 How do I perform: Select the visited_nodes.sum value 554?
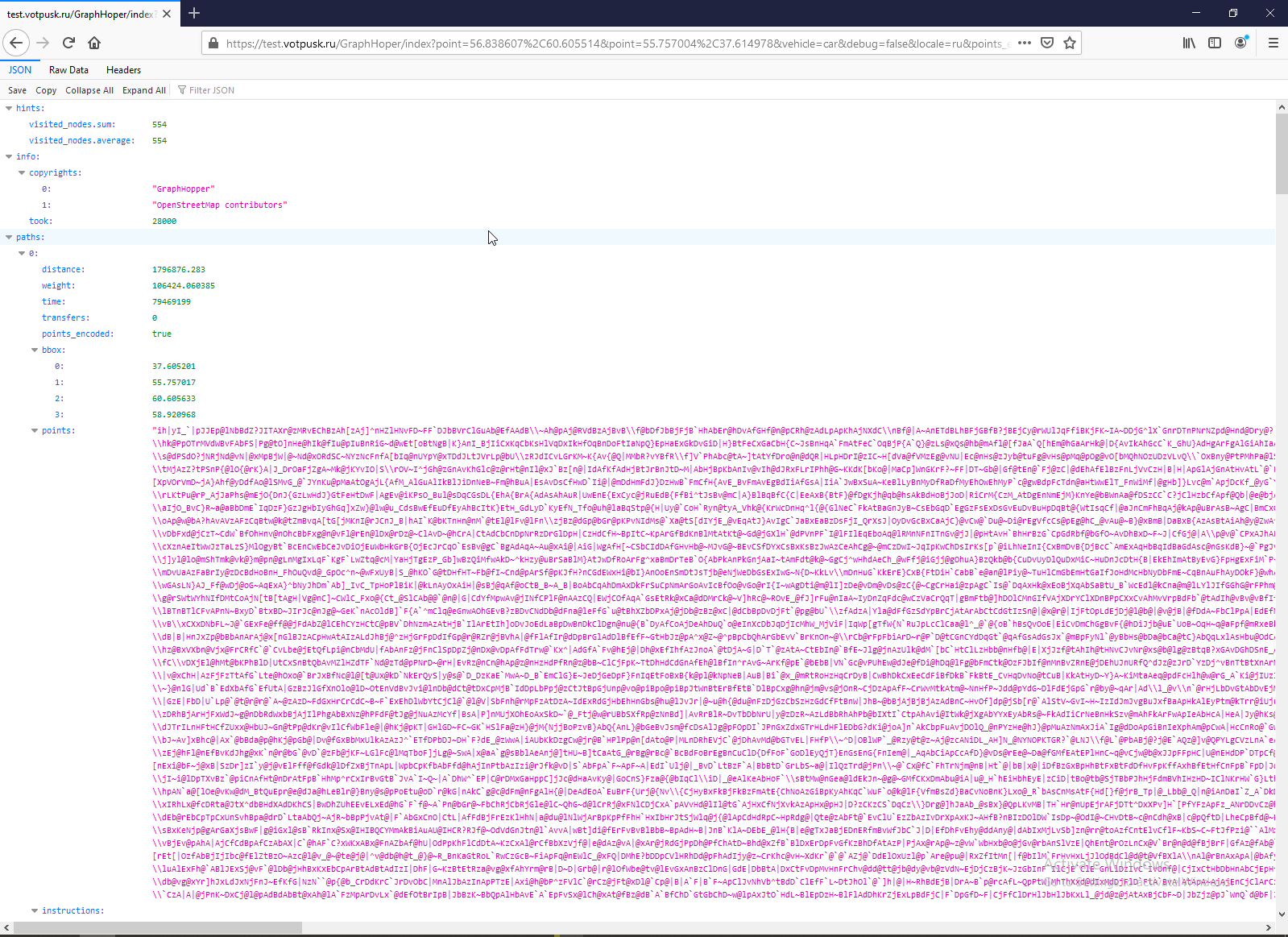click(159, 124)
